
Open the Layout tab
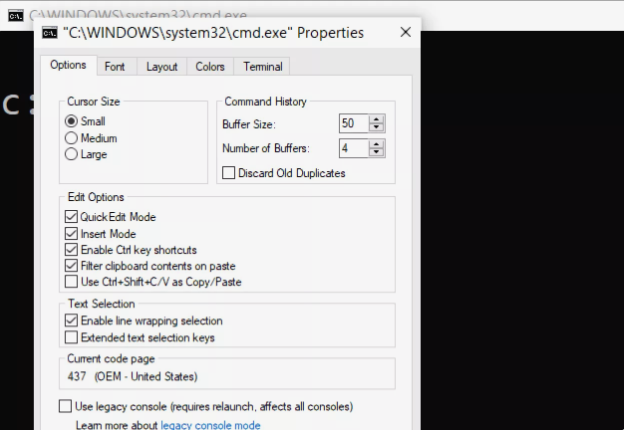pyautogui.click(x=162, y=66)
